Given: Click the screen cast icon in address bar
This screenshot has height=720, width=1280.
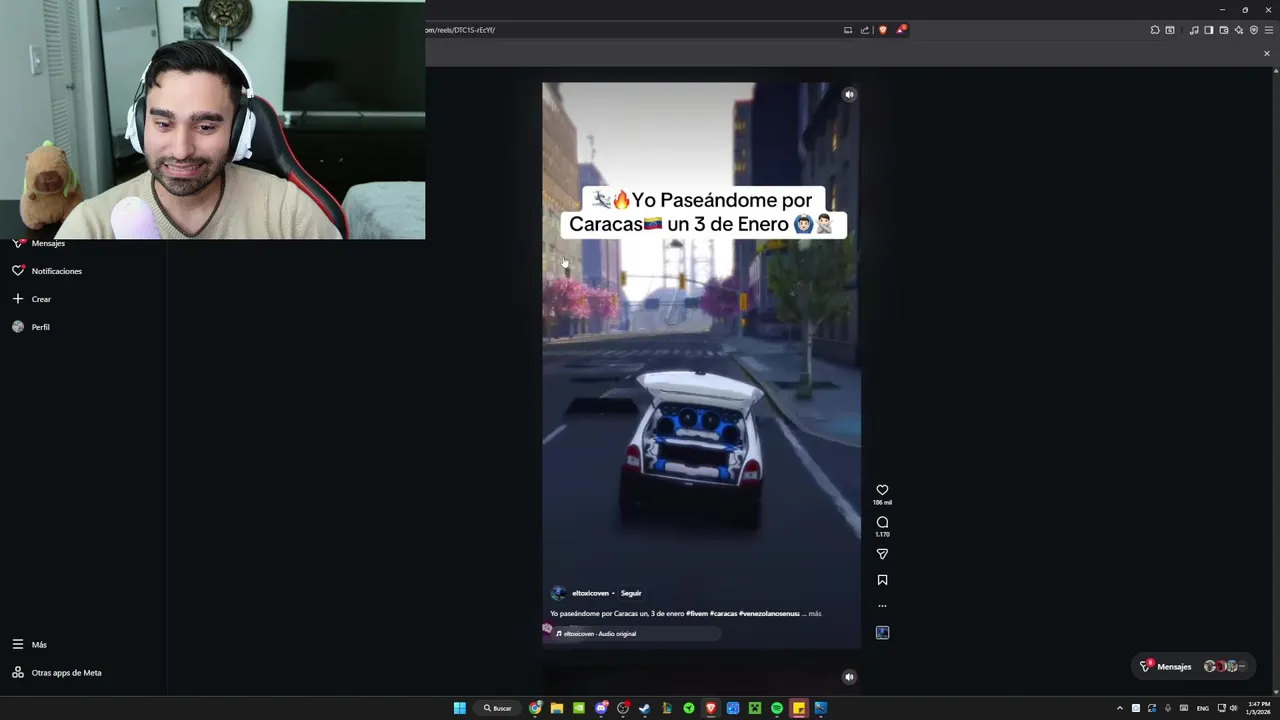Looking at the screenshot, I should coord(848,30).
